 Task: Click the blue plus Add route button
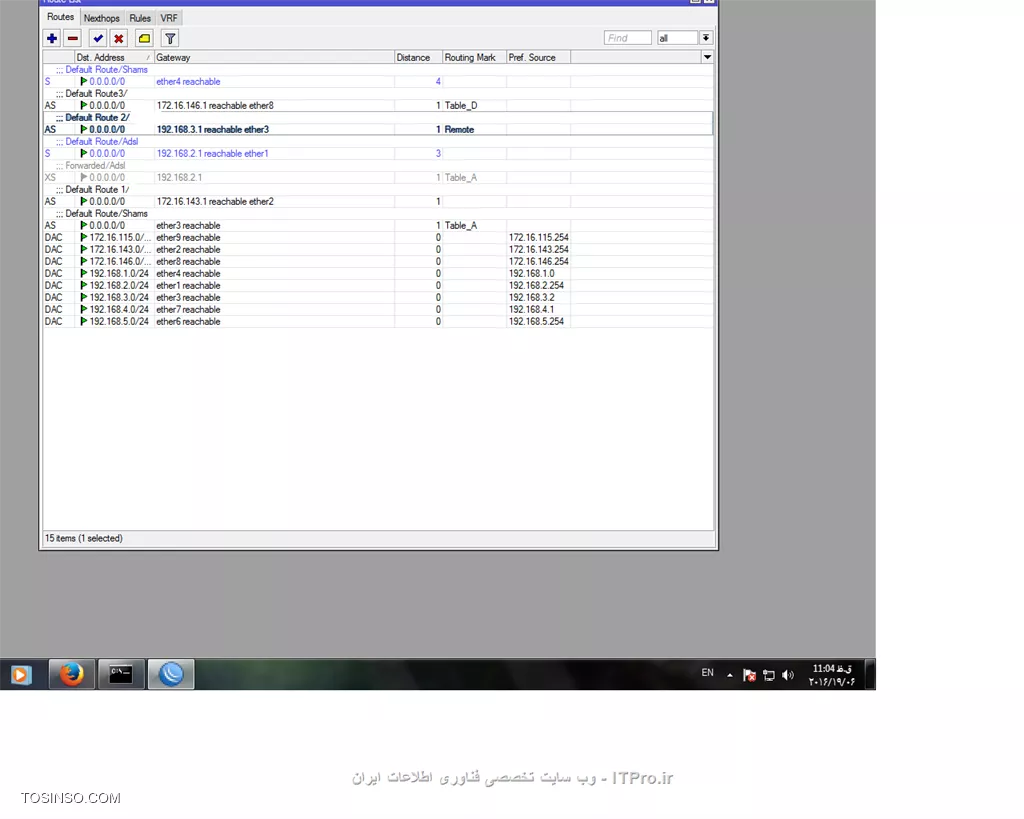(x=52, y=39)
